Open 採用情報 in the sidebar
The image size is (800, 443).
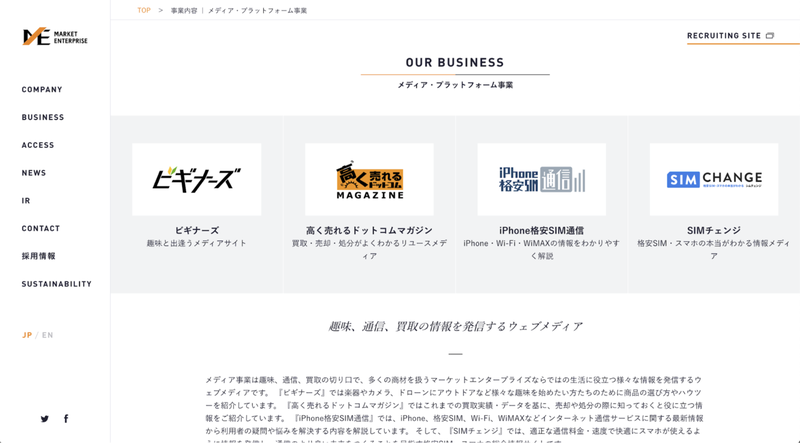(x=39, y=257)
